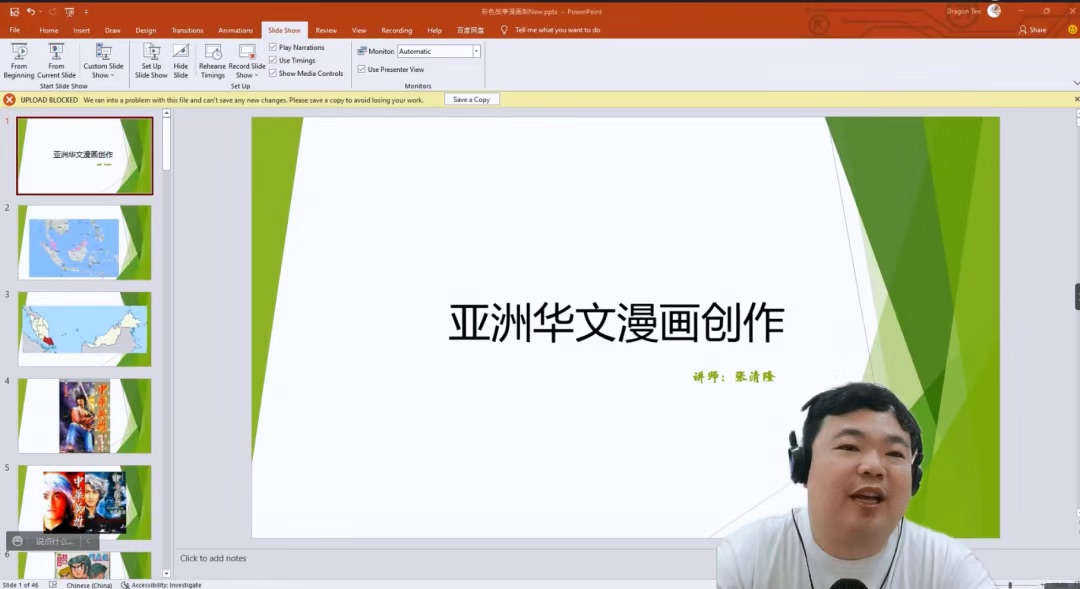Focus the Tell me what you want to do box
The height and width of the screenshot is (589, 1080).
[557, 30]
